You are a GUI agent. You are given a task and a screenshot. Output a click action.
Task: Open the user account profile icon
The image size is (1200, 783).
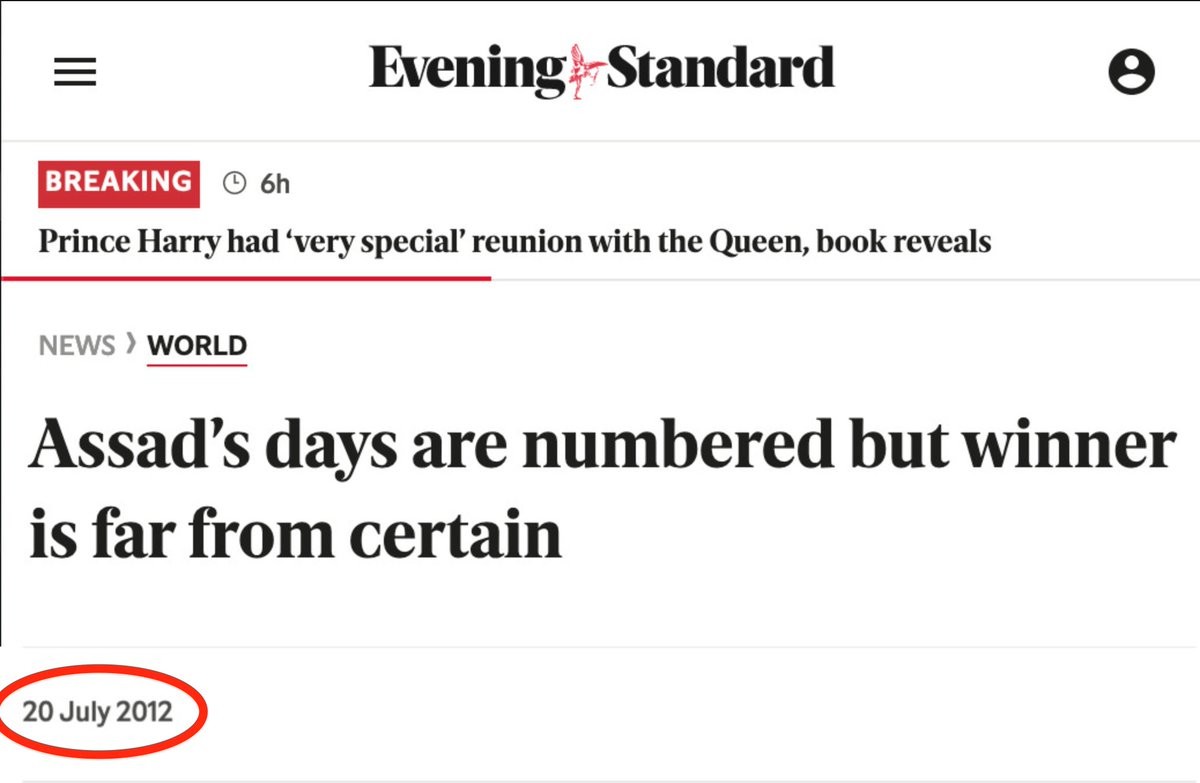point(1131,73)
